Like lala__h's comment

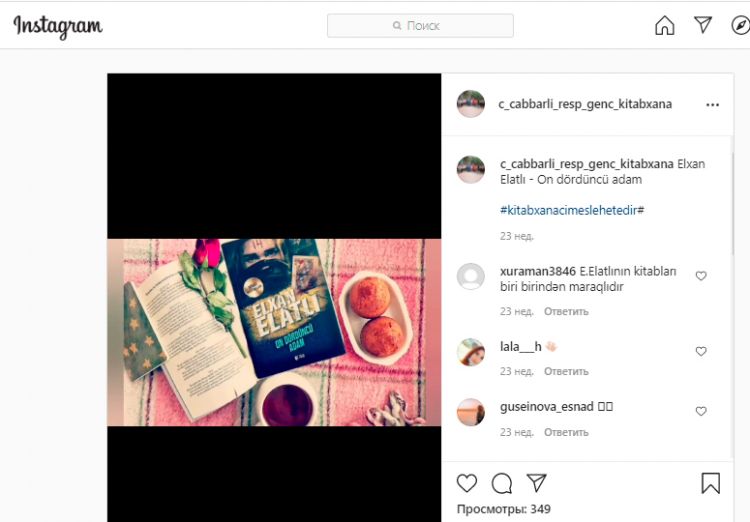tap(701, 351)
